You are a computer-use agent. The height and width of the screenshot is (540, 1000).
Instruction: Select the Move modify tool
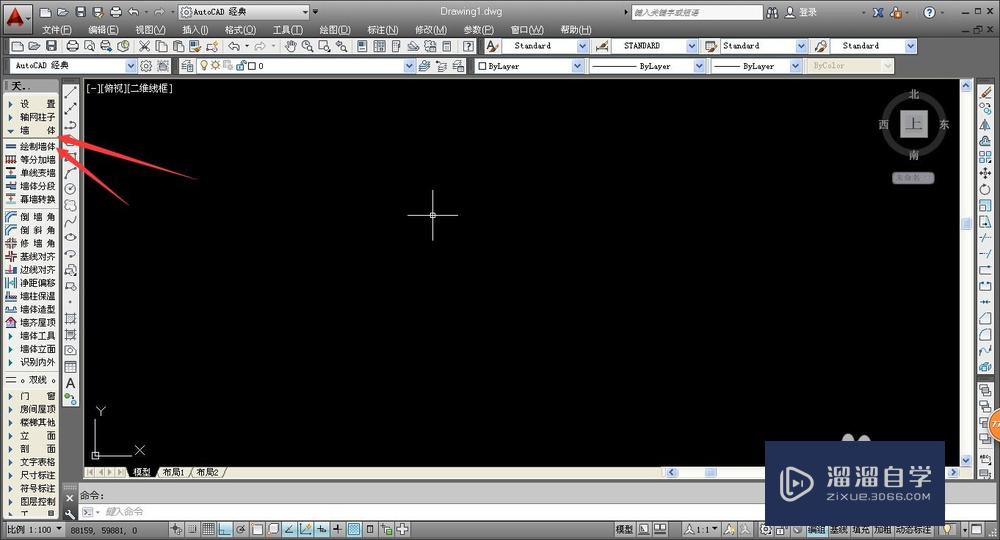[985, 173]
